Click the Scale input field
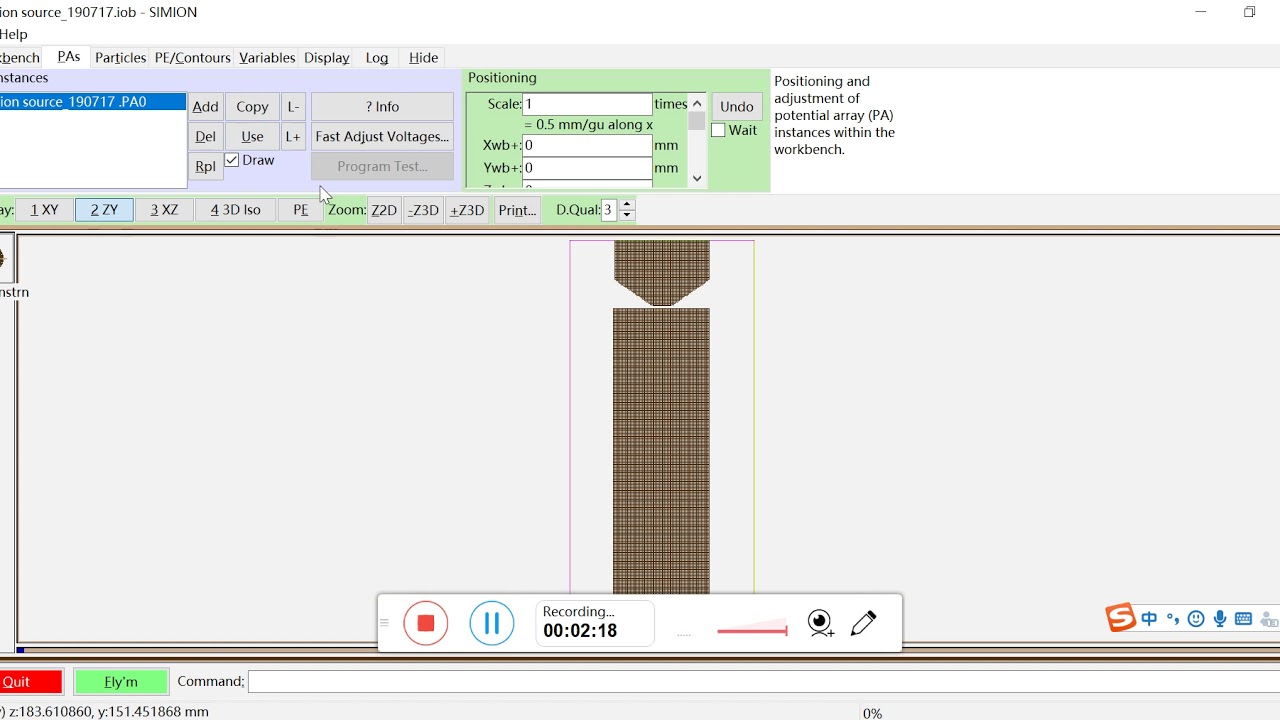Image resolution: width=1280 pixels, height=720 pixels. pos(587,104)
